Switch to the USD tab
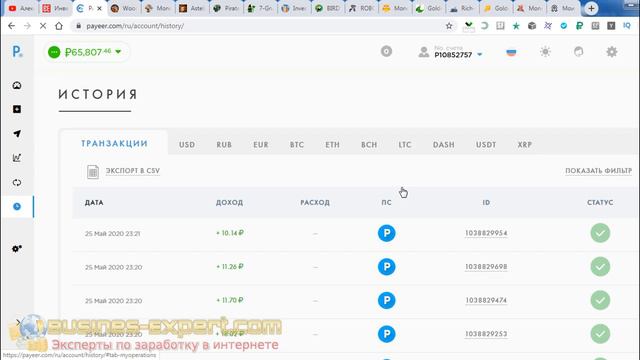The image size is (640, 360). [187, 144]
